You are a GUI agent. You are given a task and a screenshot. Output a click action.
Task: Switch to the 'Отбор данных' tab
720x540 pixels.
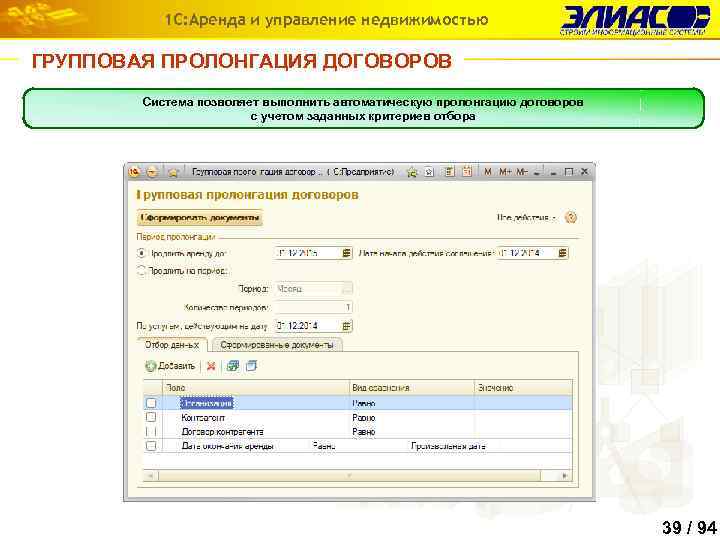pyautogui.click(x=172, y=345)
